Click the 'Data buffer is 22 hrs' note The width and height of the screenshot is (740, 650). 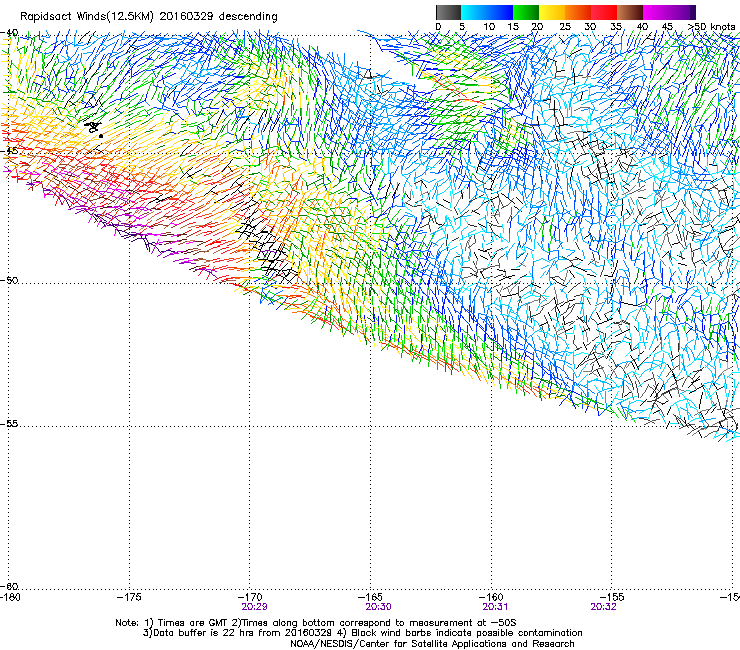[238, 633]
